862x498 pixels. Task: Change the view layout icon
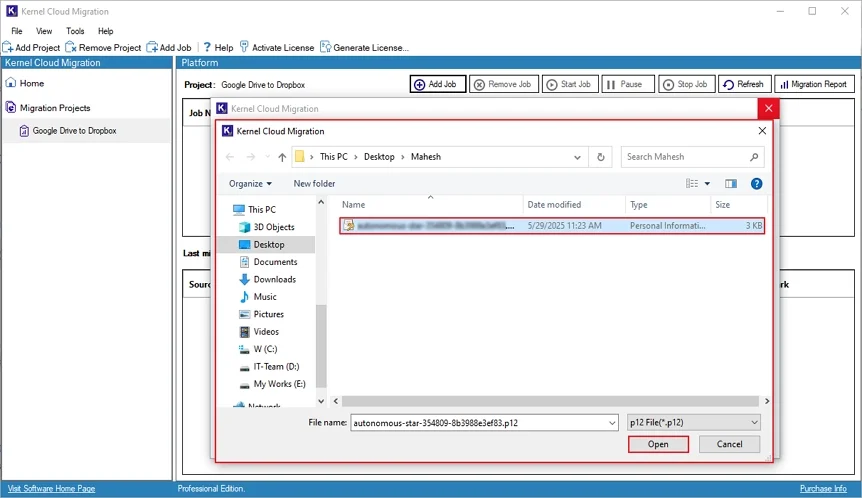point(692,184)
